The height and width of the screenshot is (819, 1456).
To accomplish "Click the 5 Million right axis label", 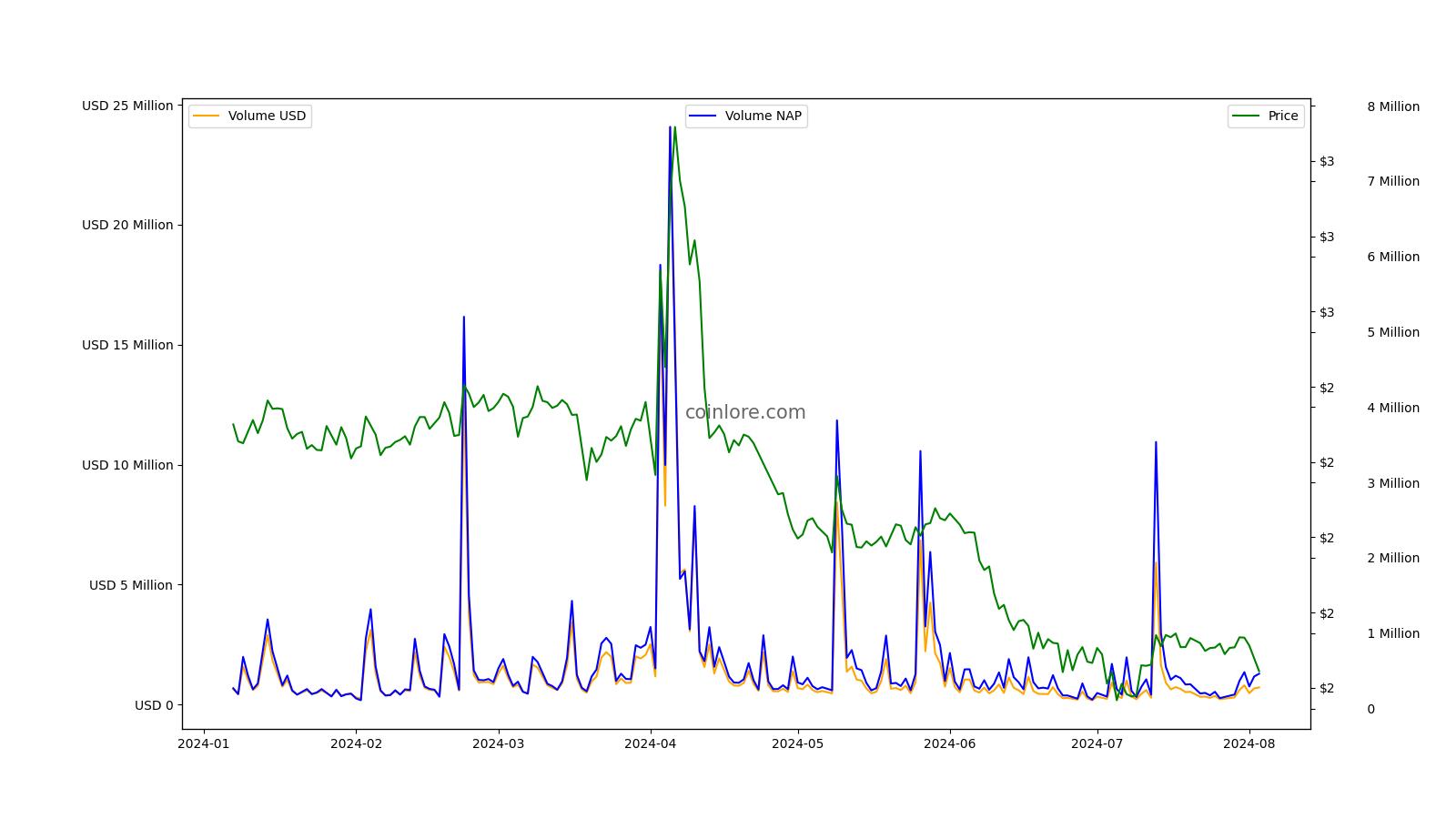I will (x=1393, y=333).
